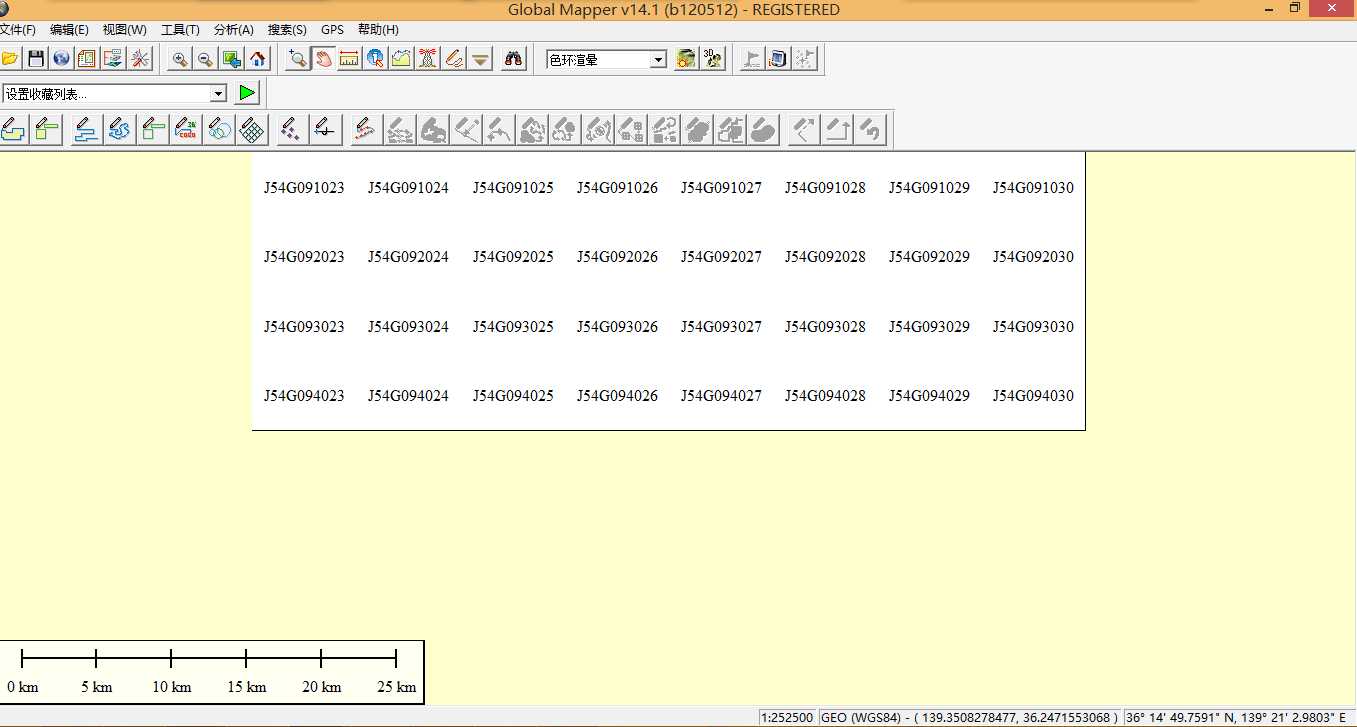
Task: Open the 工具(T) menu
Action: (x=180, y=30)
